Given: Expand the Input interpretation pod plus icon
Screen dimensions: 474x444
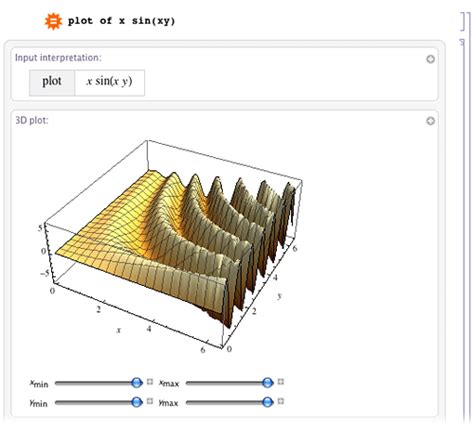Looking at the screenshot, I should click(x=430, y=59).
